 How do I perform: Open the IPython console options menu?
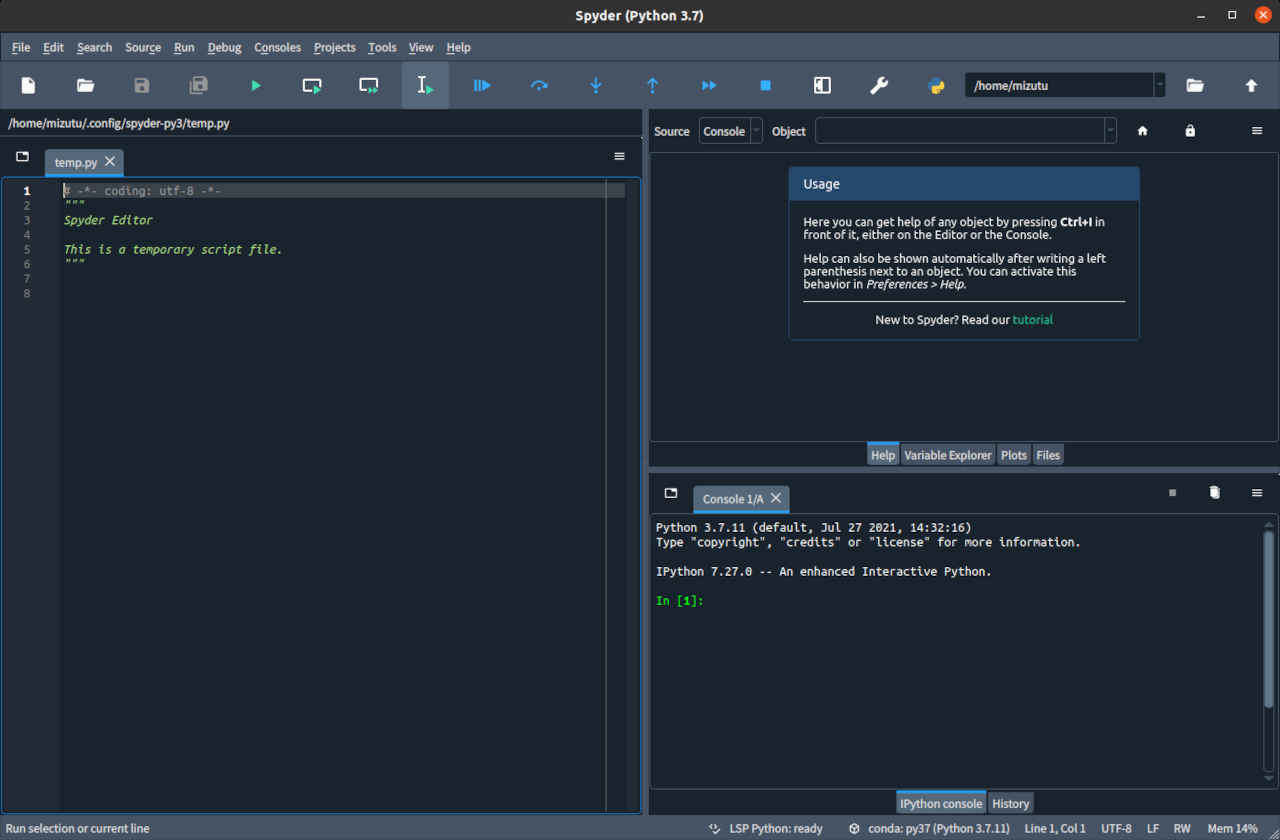(x=1257, y=493)
